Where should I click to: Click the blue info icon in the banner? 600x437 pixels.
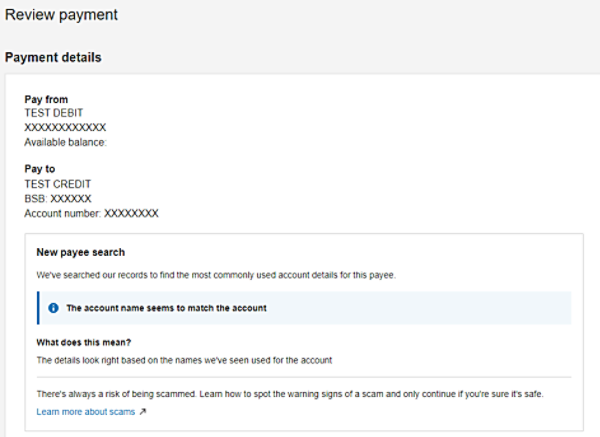[x=53, y=308]
